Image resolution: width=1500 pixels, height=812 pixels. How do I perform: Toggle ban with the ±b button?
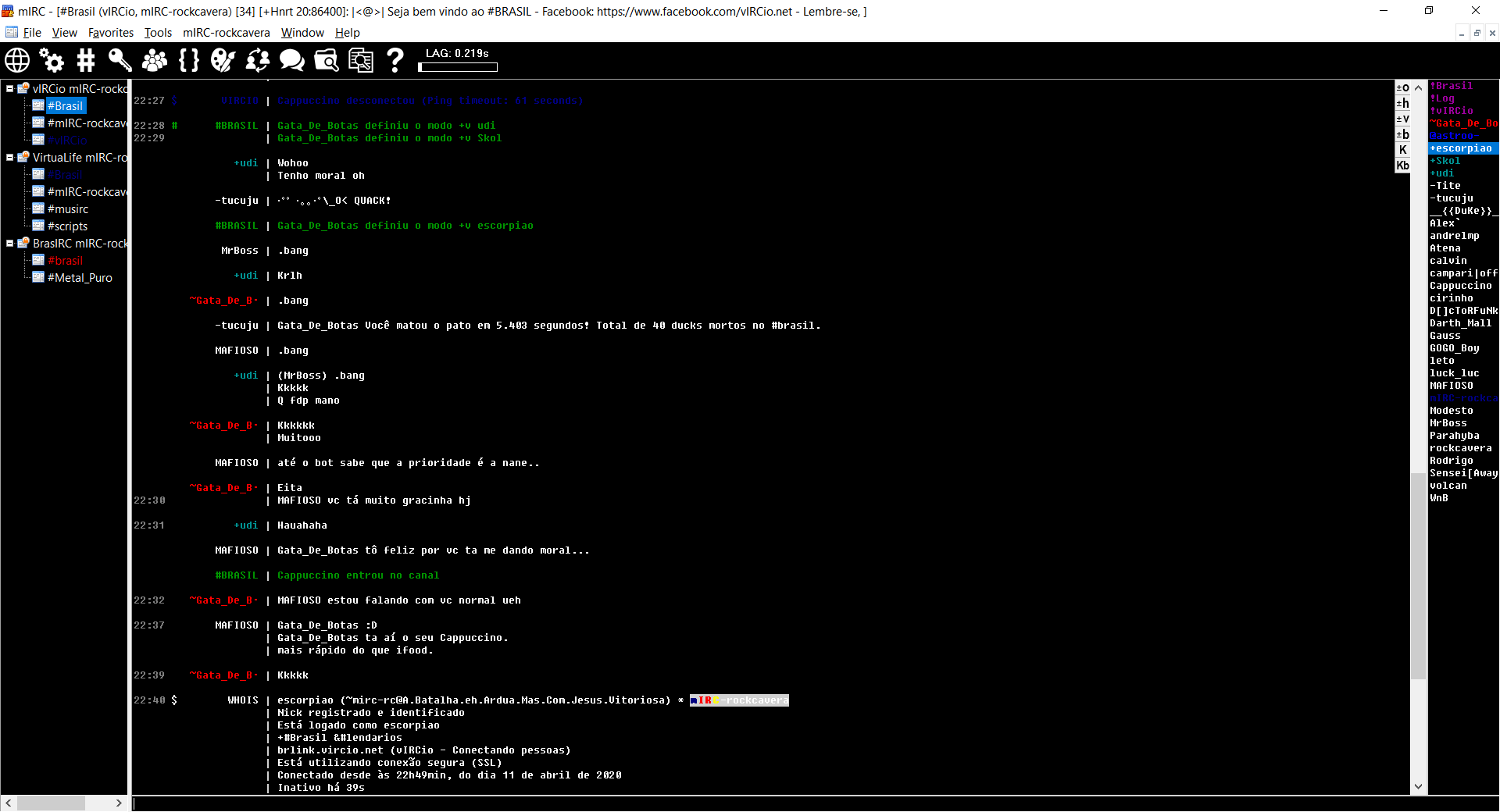point(1403,134)
